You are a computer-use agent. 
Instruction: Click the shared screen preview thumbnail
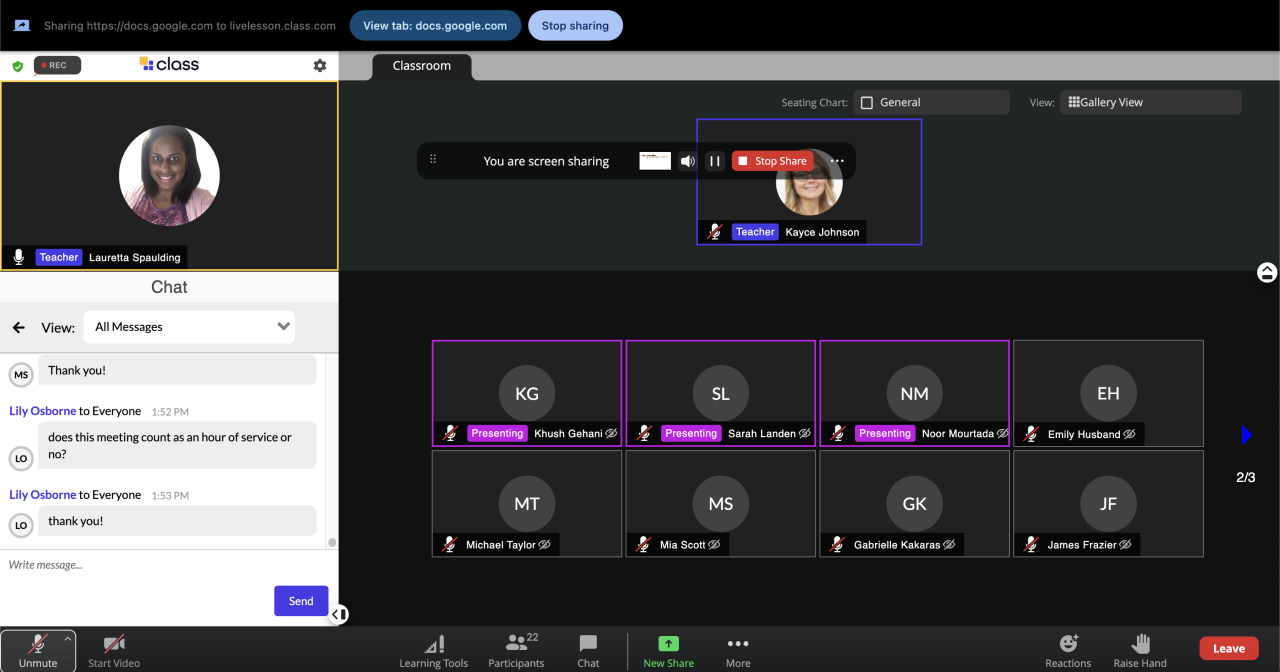point(655,161)
